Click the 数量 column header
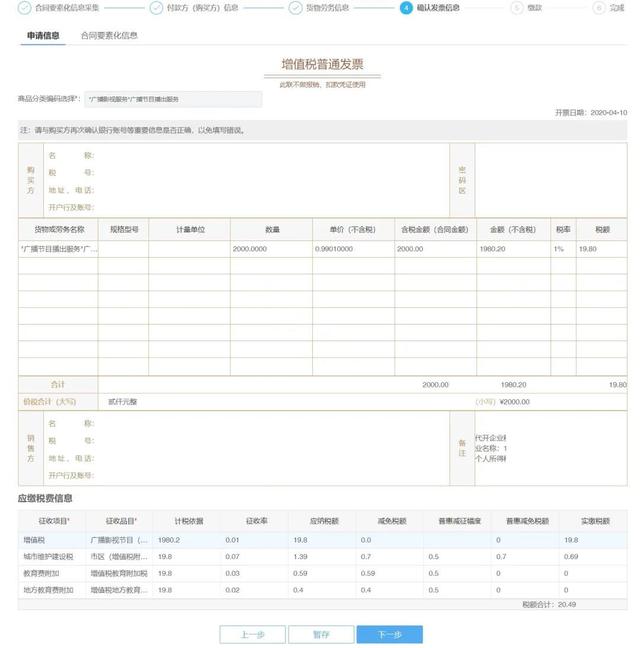 click(272, 229)
